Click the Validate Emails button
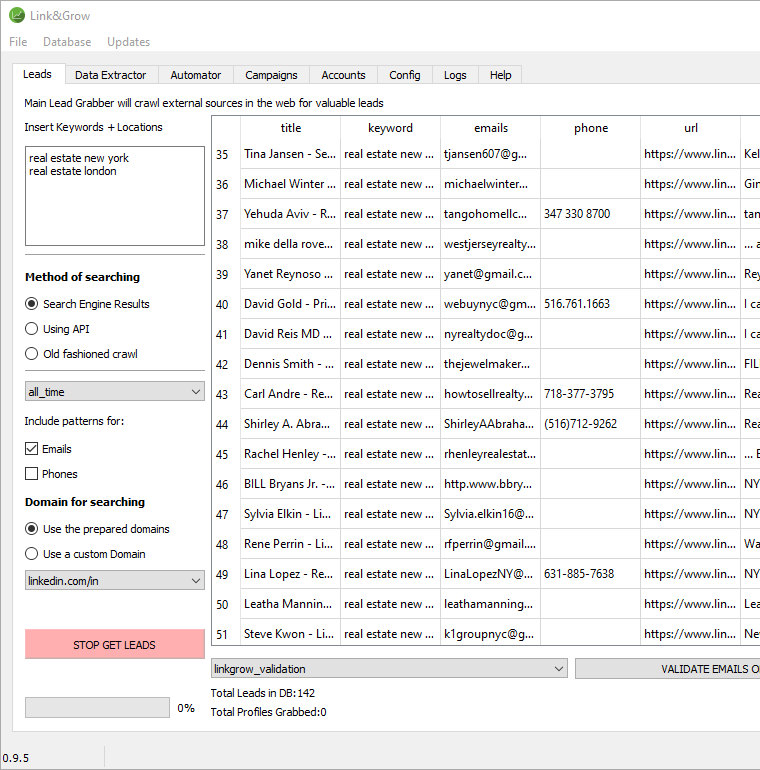760x770 pixels. pos(667,669)
